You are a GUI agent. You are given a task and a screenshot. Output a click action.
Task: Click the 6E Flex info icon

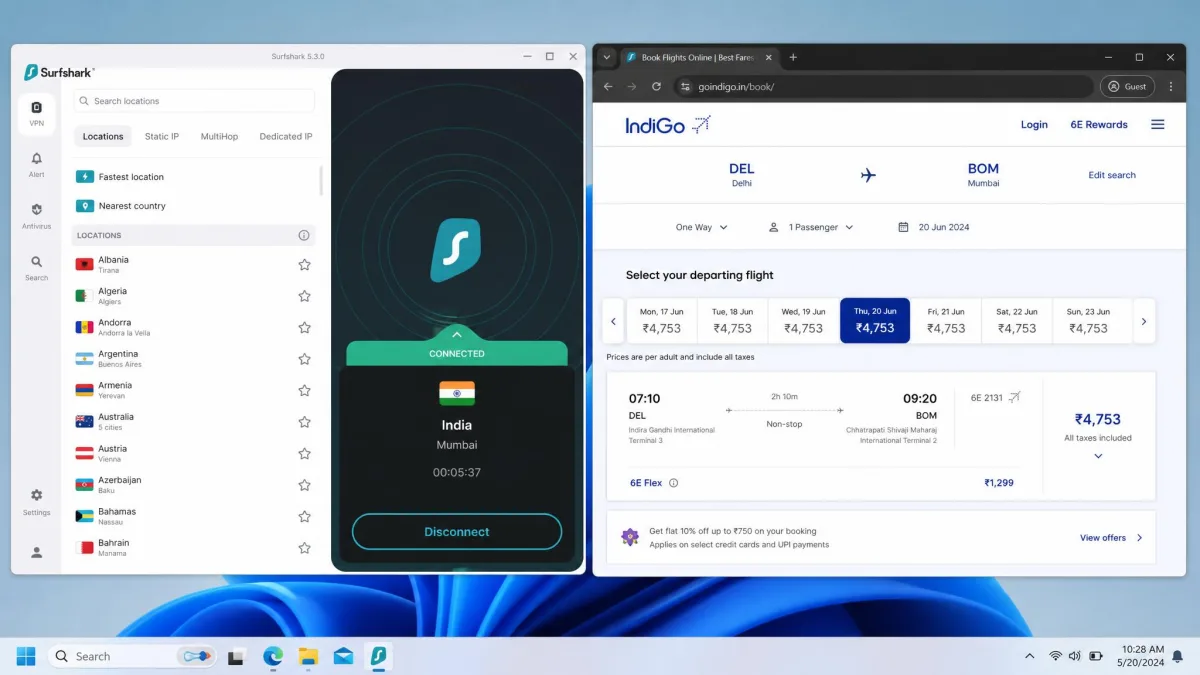673,483
